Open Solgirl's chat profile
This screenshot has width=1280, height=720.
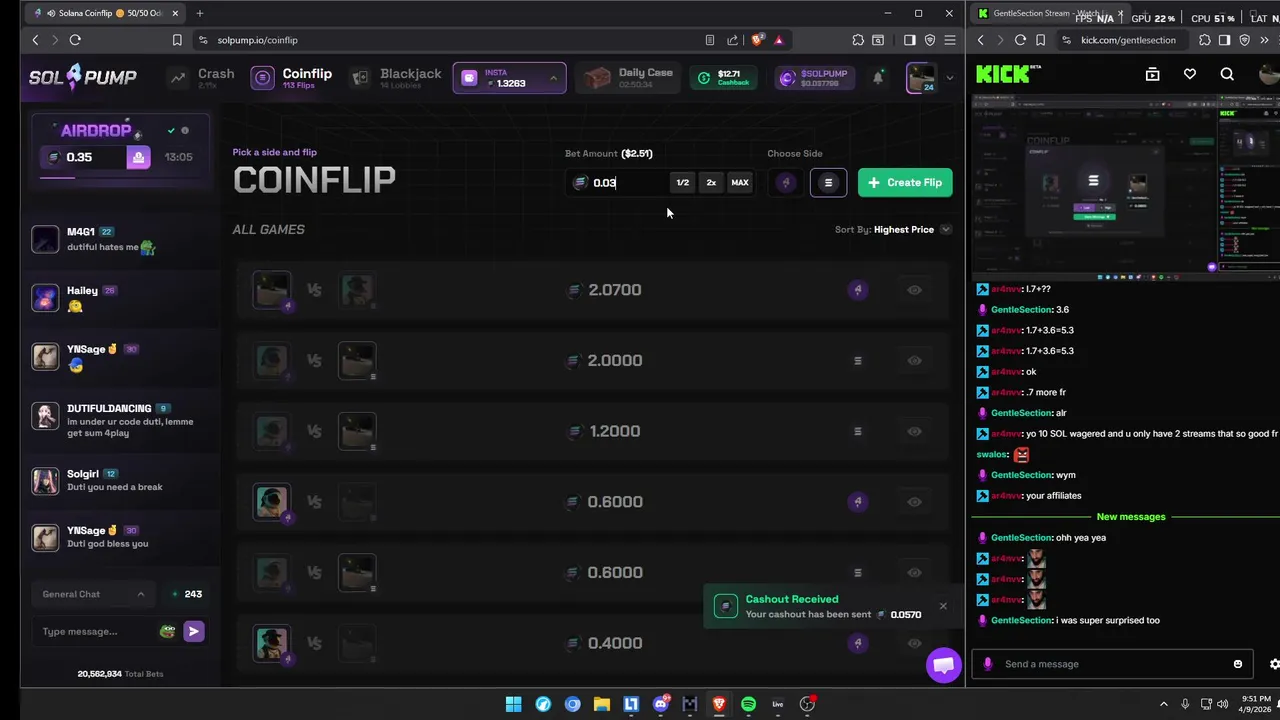point(45,481)
